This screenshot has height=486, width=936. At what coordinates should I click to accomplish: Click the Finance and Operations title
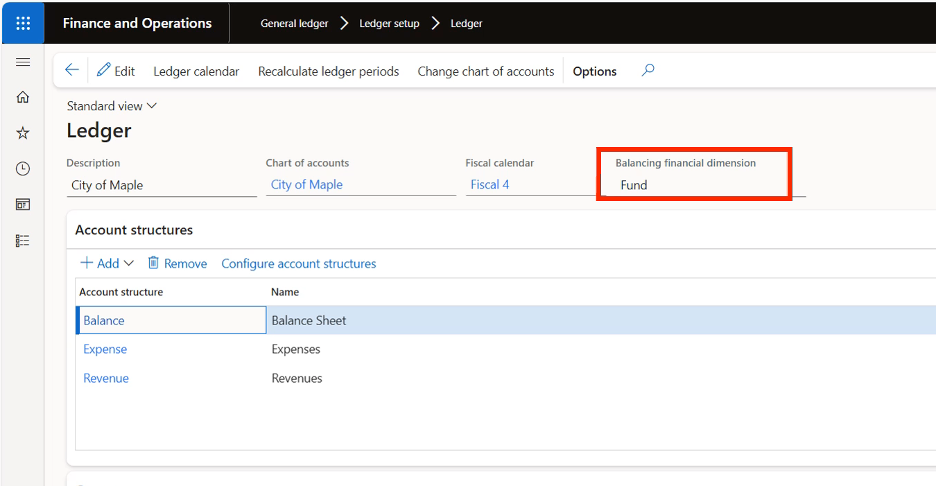click(137, 23)
